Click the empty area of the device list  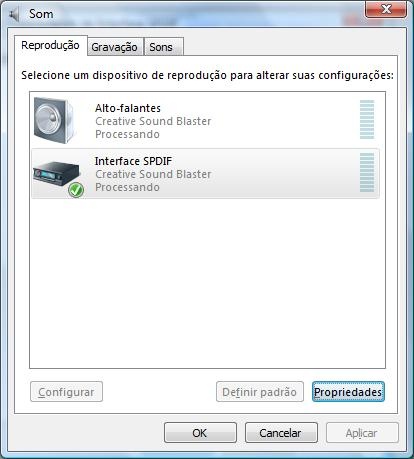point(207,283)
